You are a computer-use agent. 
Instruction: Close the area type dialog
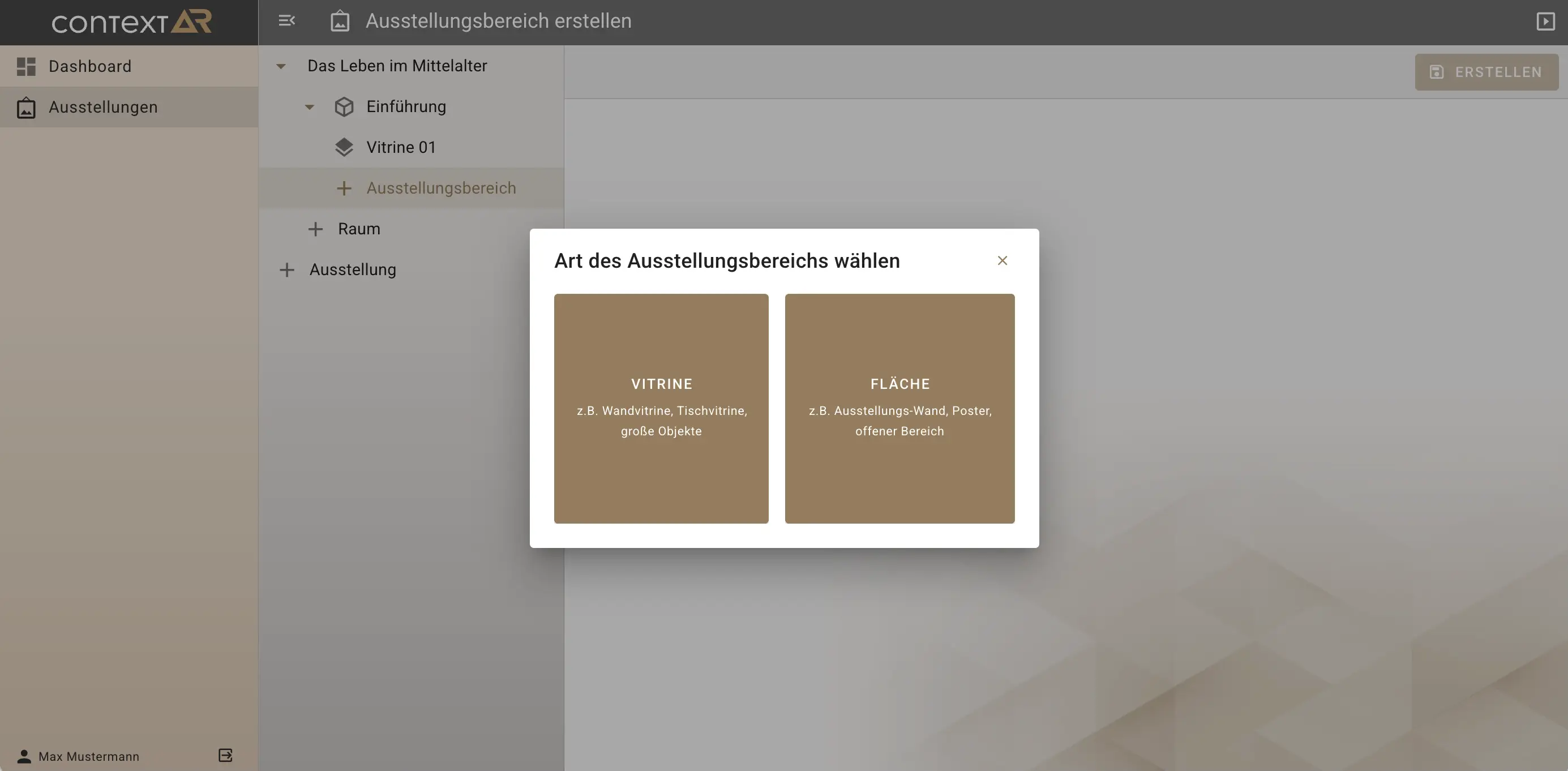(x=1002, y=260)
